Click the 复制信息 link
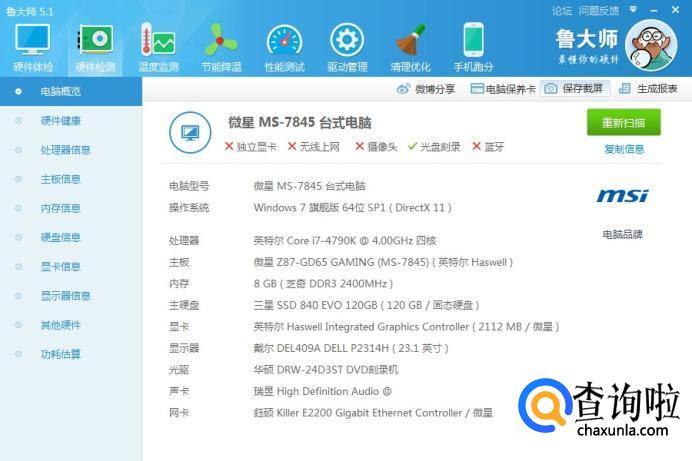The image size is (692, 461). pos(624,149)
